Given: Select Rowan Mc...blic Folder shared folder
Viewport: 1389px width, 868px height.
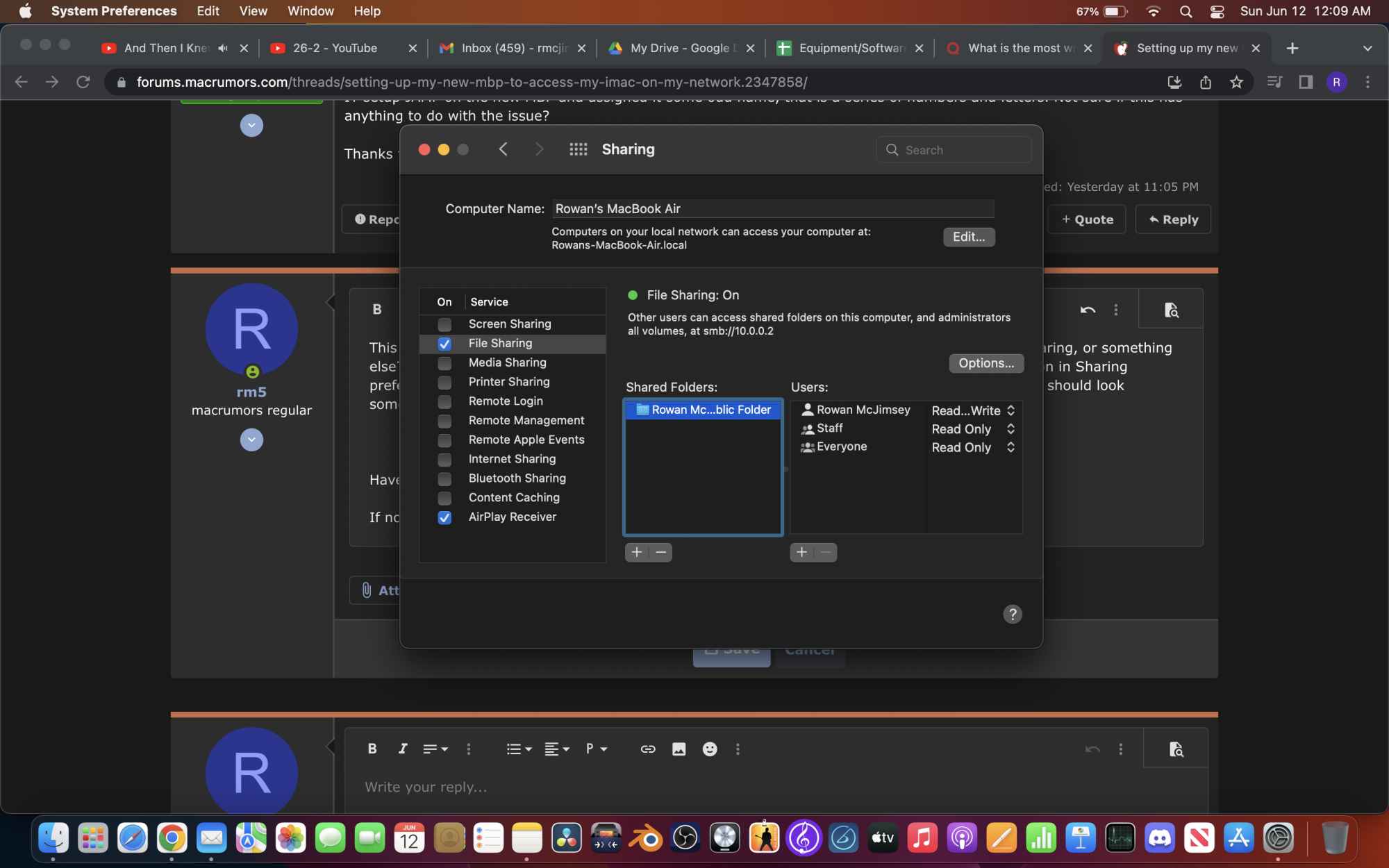Looking at the screenshot, I should [x=703, y=410].
